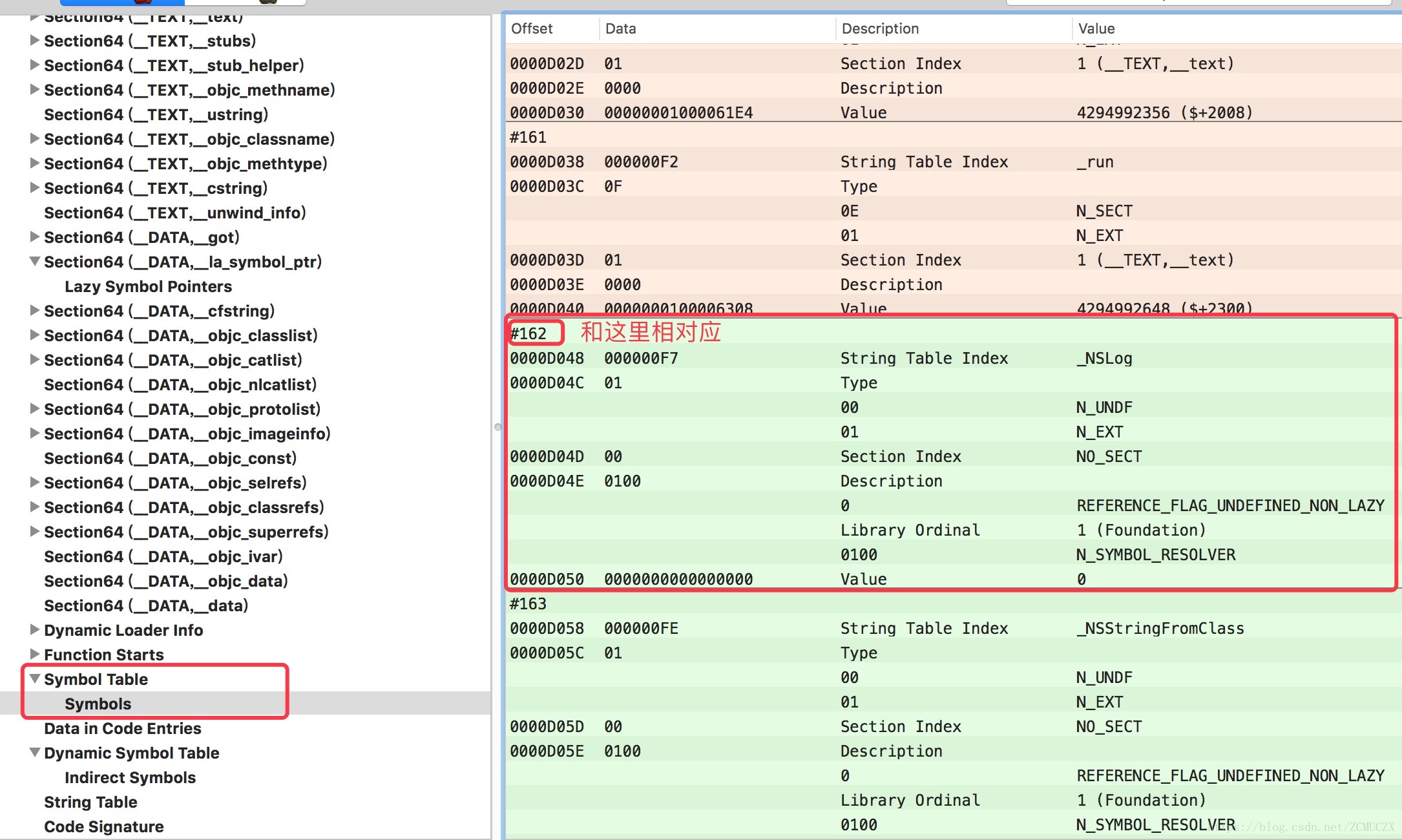Click the _run string table value
1402x840 pixels.
click(x=1095, y=162)
